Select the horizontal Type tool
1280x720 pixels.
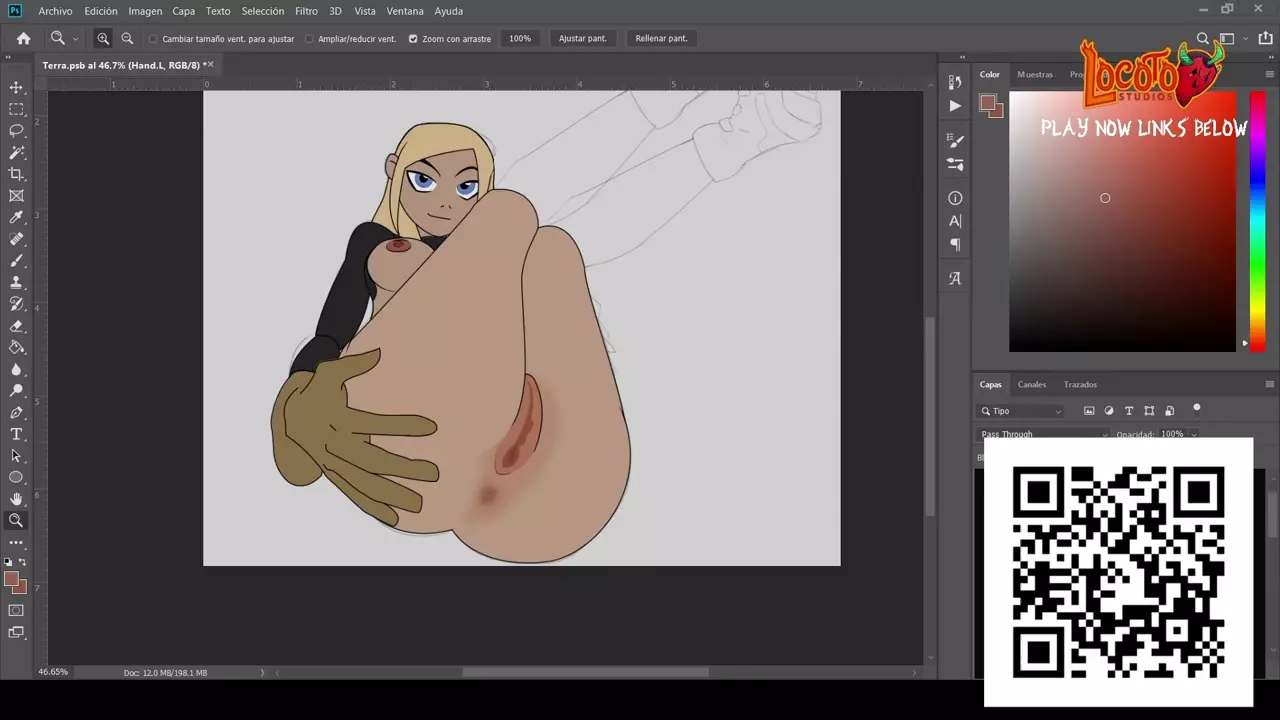pos(16,434)
